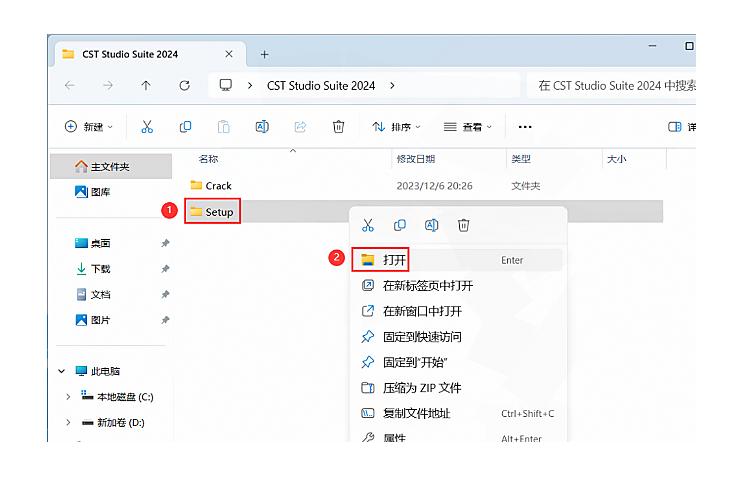
Task: Open the See more ellipsis menu
Action: tap(525, 126)
